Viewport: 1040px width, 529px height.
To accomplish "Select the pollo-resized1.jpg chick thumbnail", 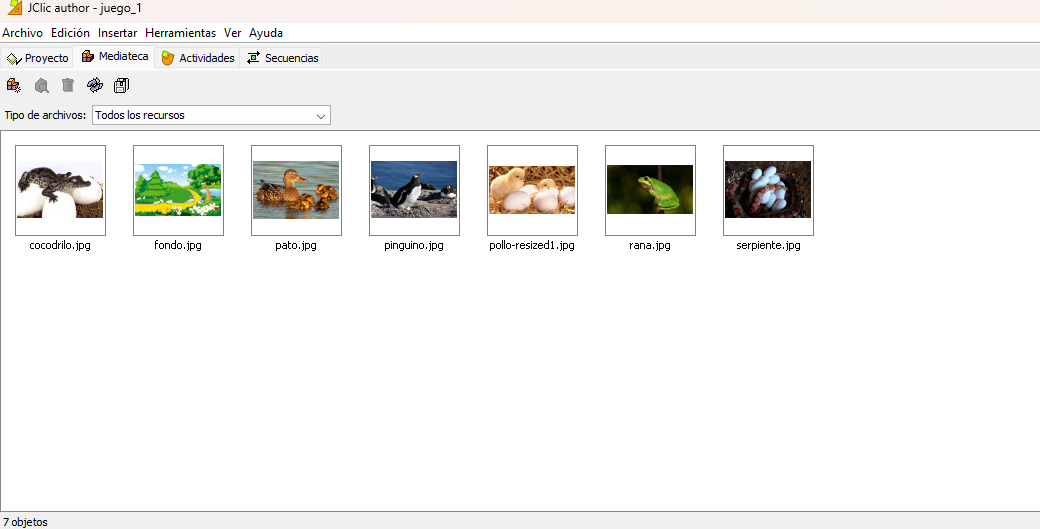I will click(533, 190).
